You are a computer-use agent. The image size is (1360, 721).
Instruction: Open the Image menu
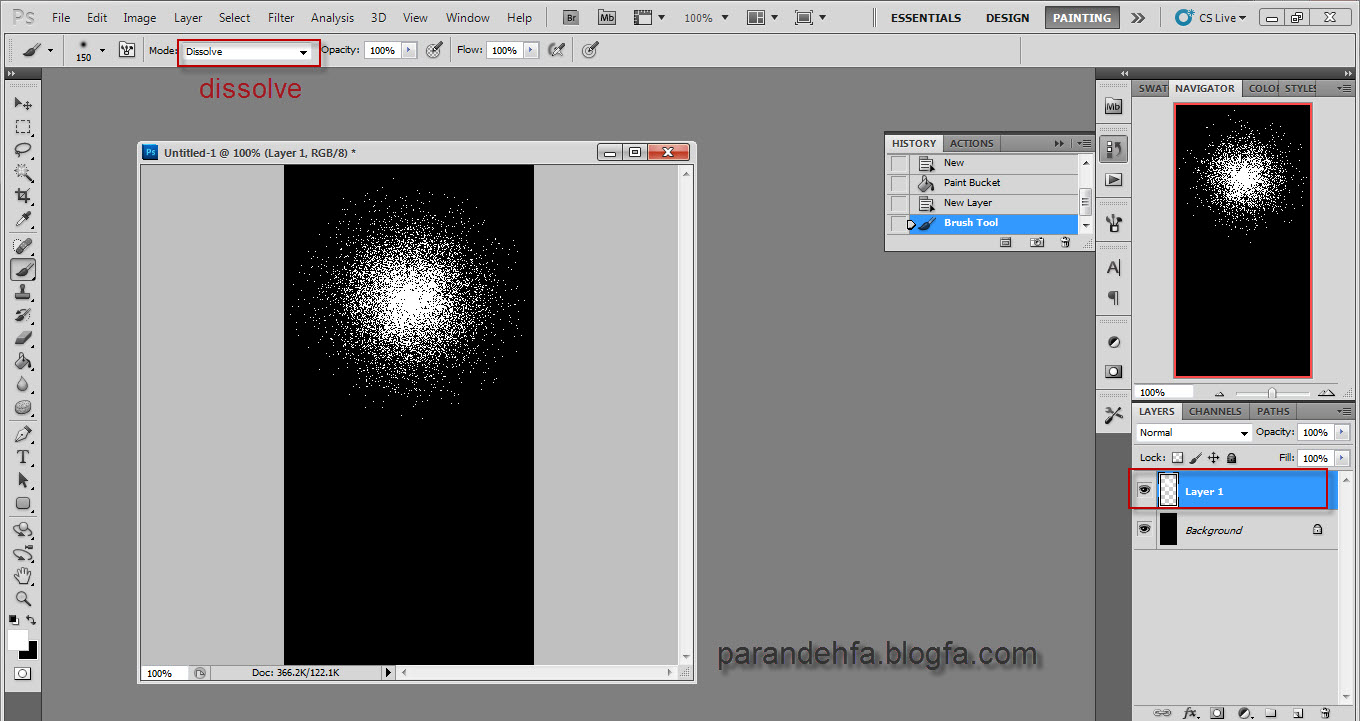(x=139, y=18)
